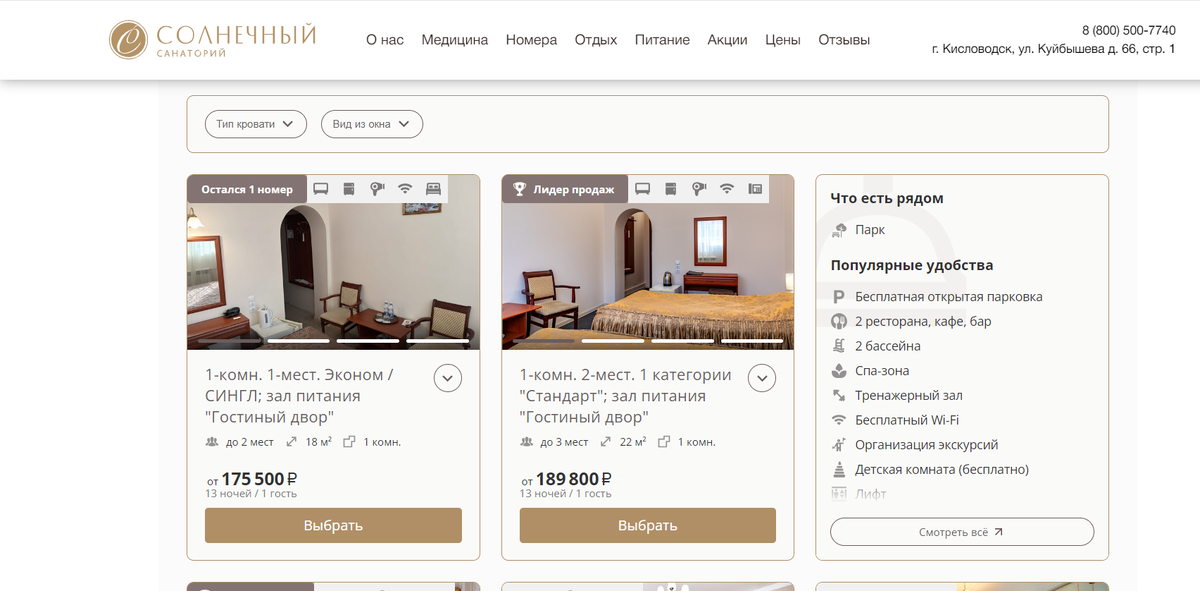
Task: Click lotus icon beside Спа-зона
Action: pyautogui.click(x=839, y=371)
